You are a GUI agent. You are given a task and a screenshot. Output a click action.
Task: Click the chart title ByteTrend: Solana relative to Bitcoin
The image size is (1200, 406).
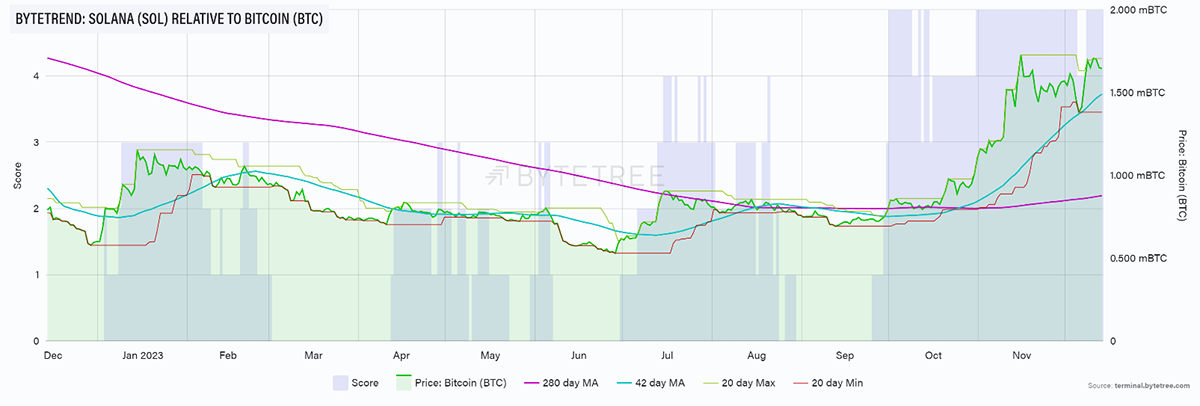tap(170, 19)
